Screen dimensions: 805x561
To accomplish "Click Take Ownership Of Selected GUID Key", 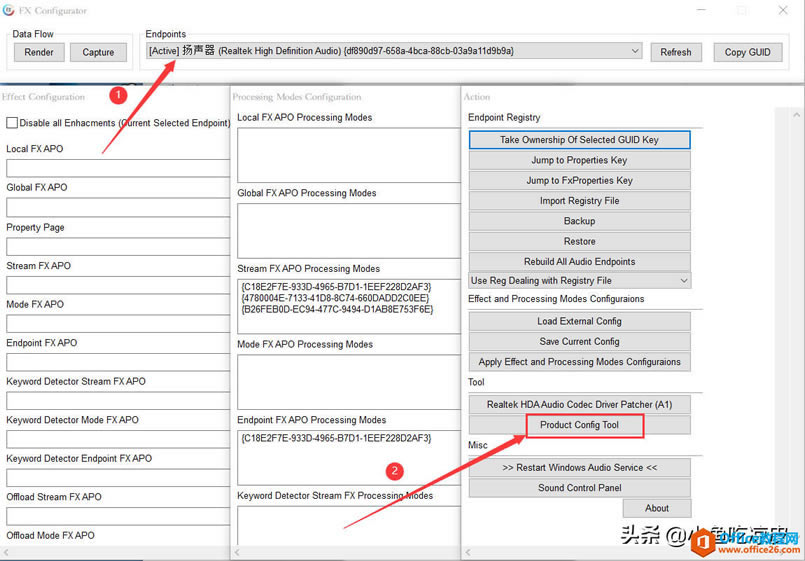I will click(579, 140).
